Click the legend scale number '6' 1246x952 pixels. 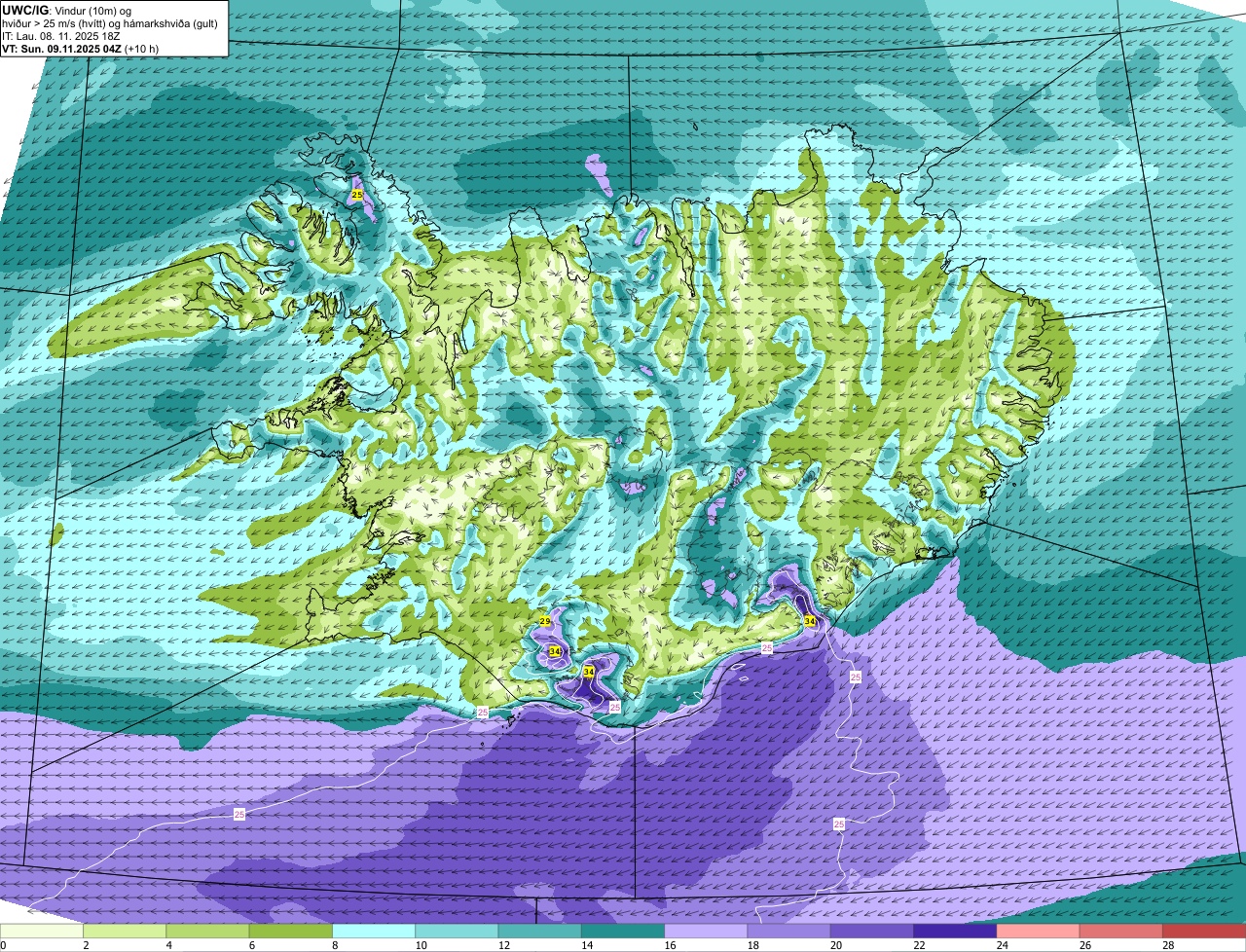click(251, 945)
